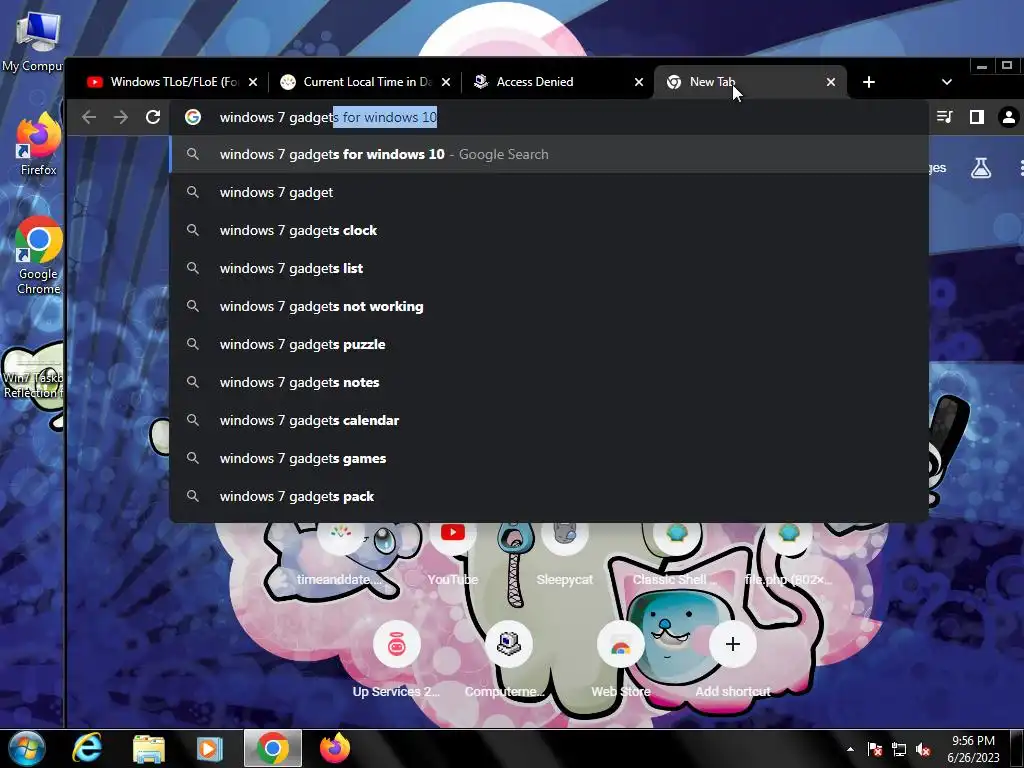The width and height of the screenshot is (1024, 768).
Task: Open Action Center flag tray icon
Action: point(875,749)
